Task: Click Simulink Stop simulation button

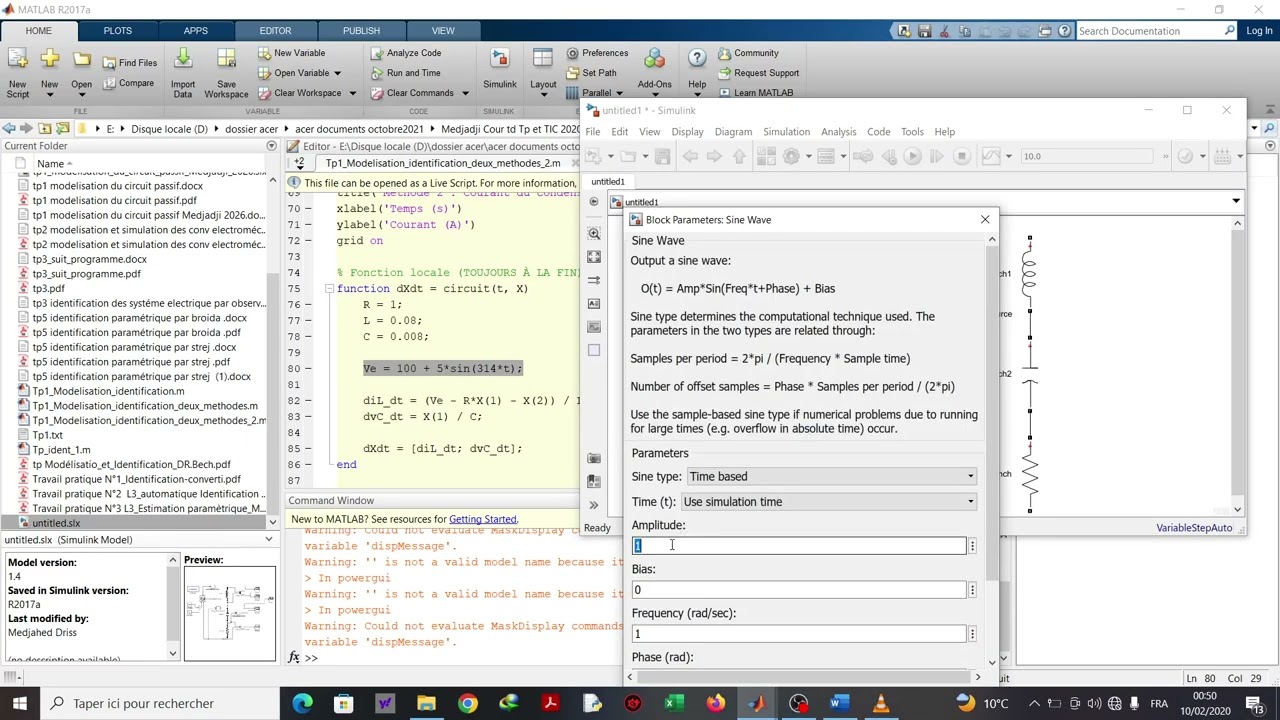Action: (x=961, y=156)
